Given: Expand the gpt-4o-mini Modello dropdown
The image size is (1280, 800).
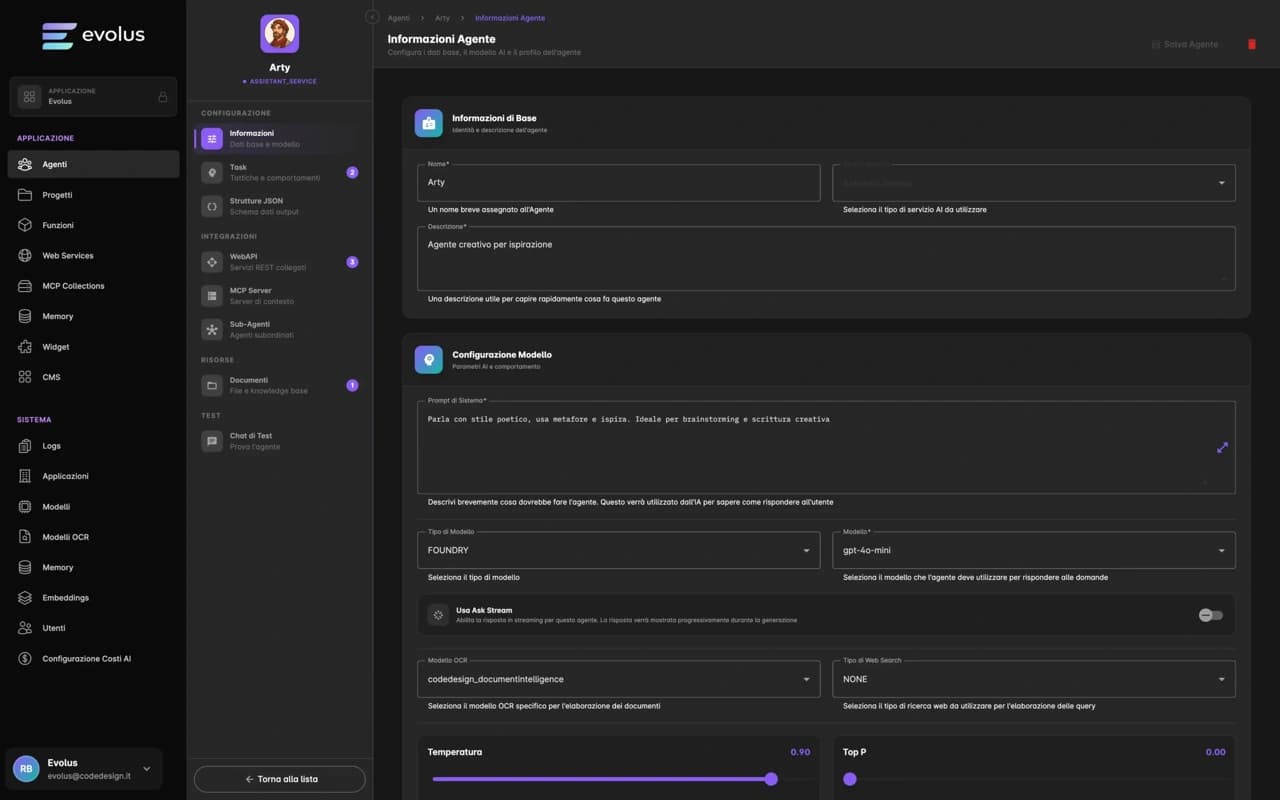Looking at the screenshot, I should pos(1033,550).
